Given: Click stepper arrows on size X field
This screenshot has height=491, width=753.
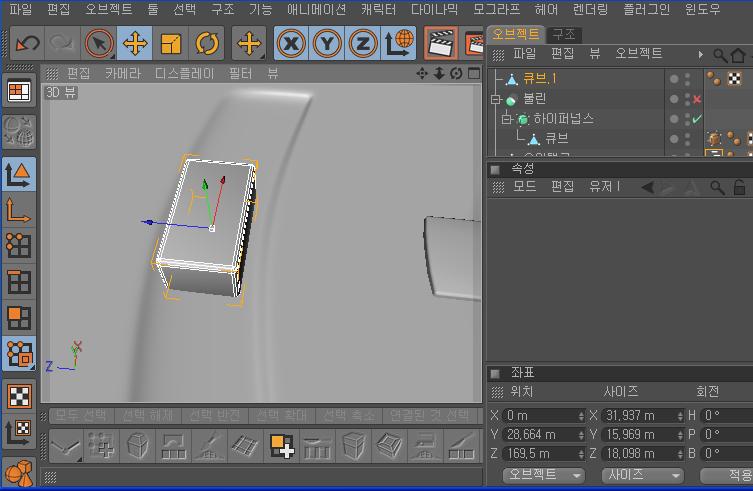Looking at the screenshot, I should (x=680, y=416).
